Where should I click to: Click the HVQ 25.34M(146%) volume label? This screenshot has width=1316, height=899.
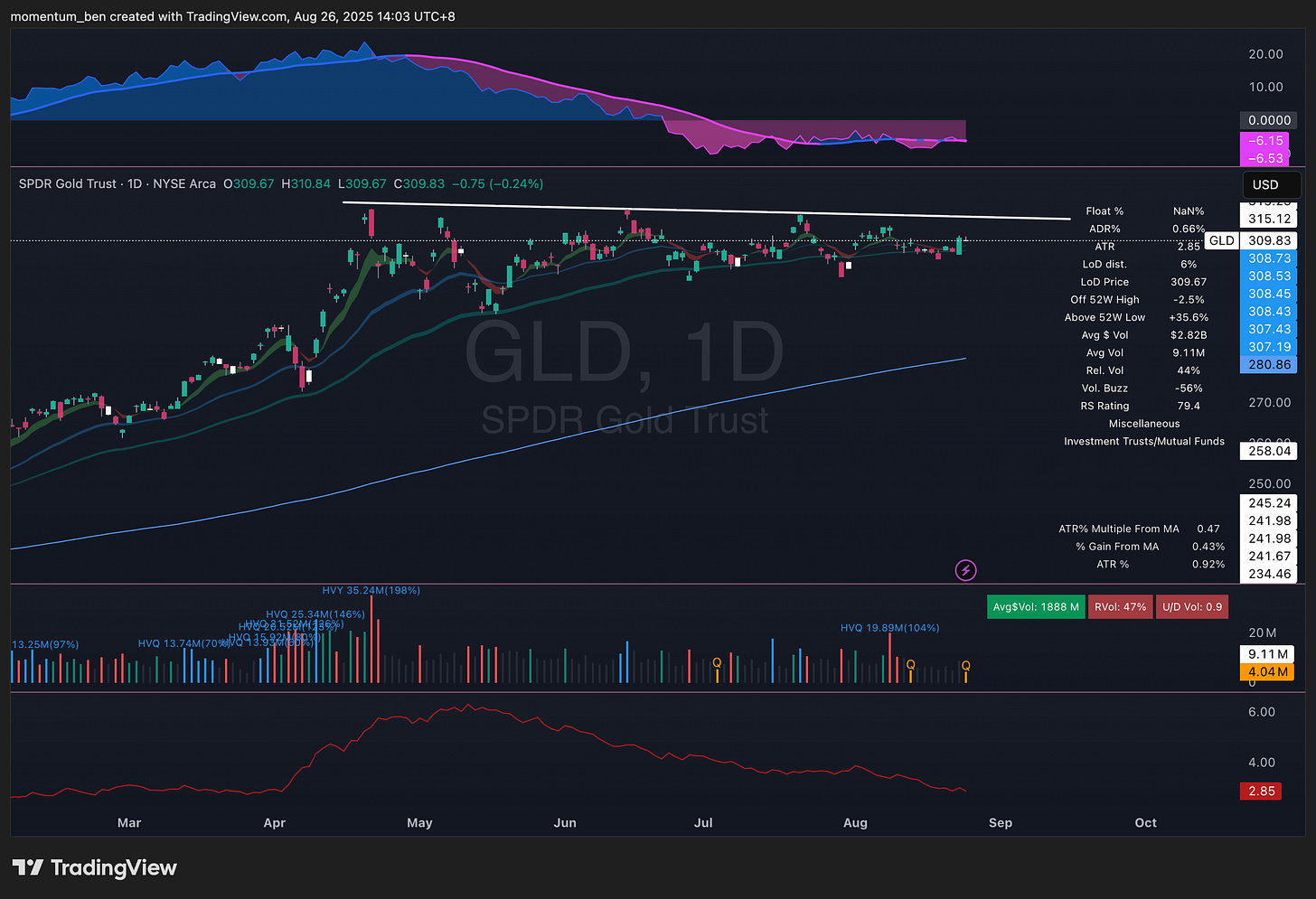pos(315,614)
